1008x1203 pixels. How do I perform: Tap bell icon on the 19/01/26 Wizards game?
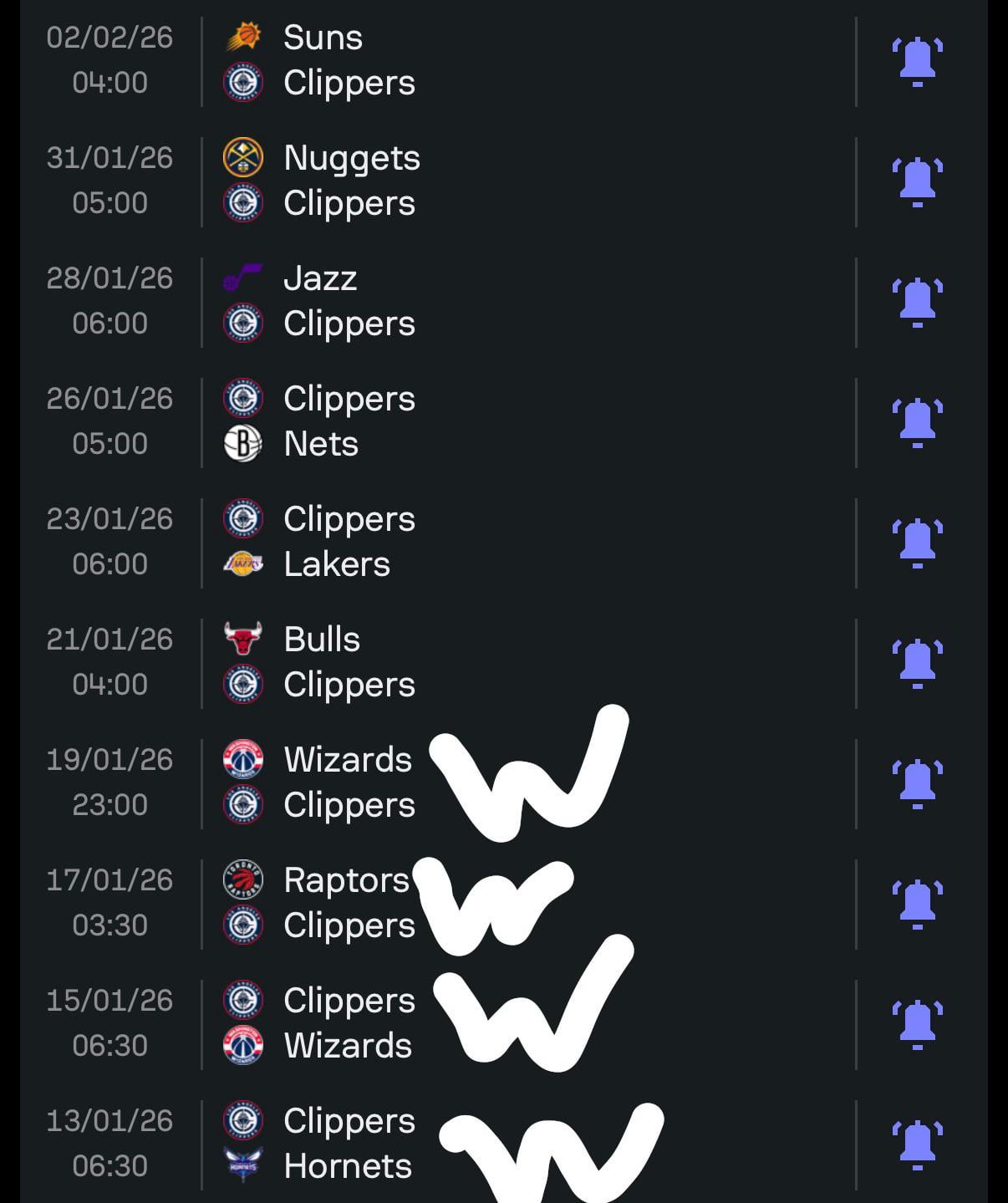917,783
